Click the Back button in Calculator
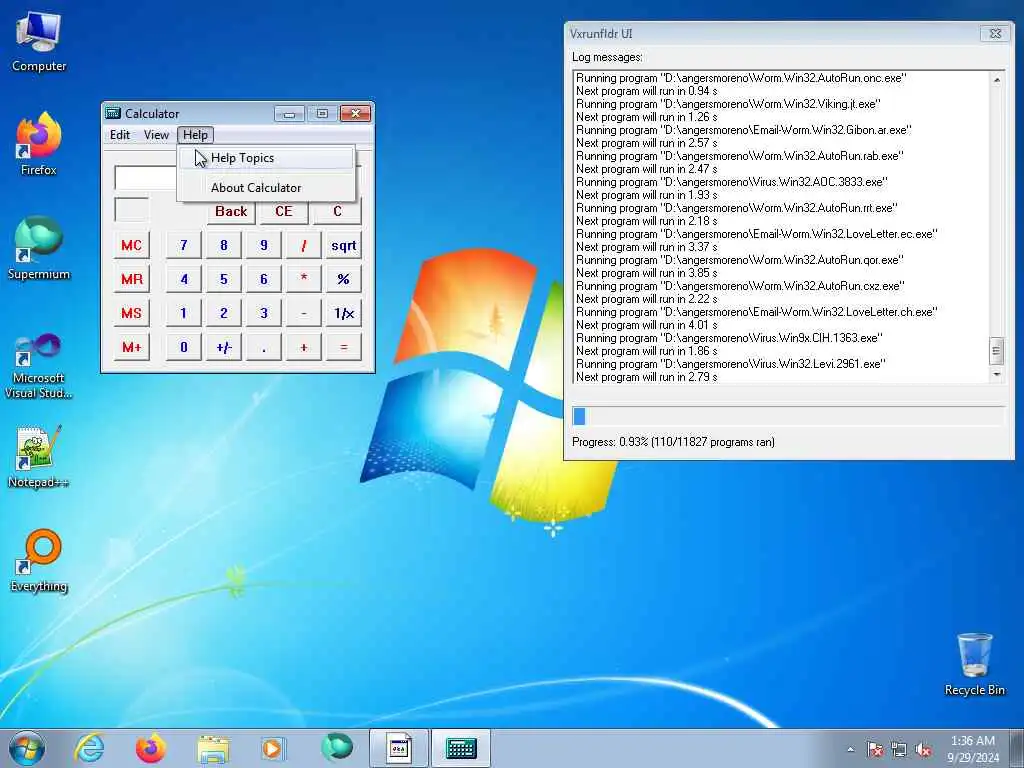Screen dimensions: 1024x768 pyautogui.click(x=231, y=211)
